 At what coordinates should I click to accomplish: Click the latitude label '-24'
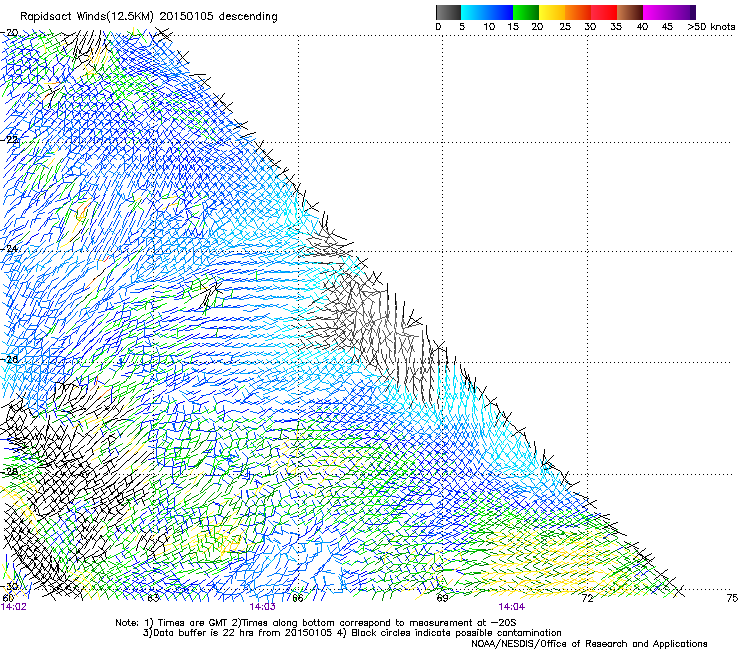[x=10, y=249]
